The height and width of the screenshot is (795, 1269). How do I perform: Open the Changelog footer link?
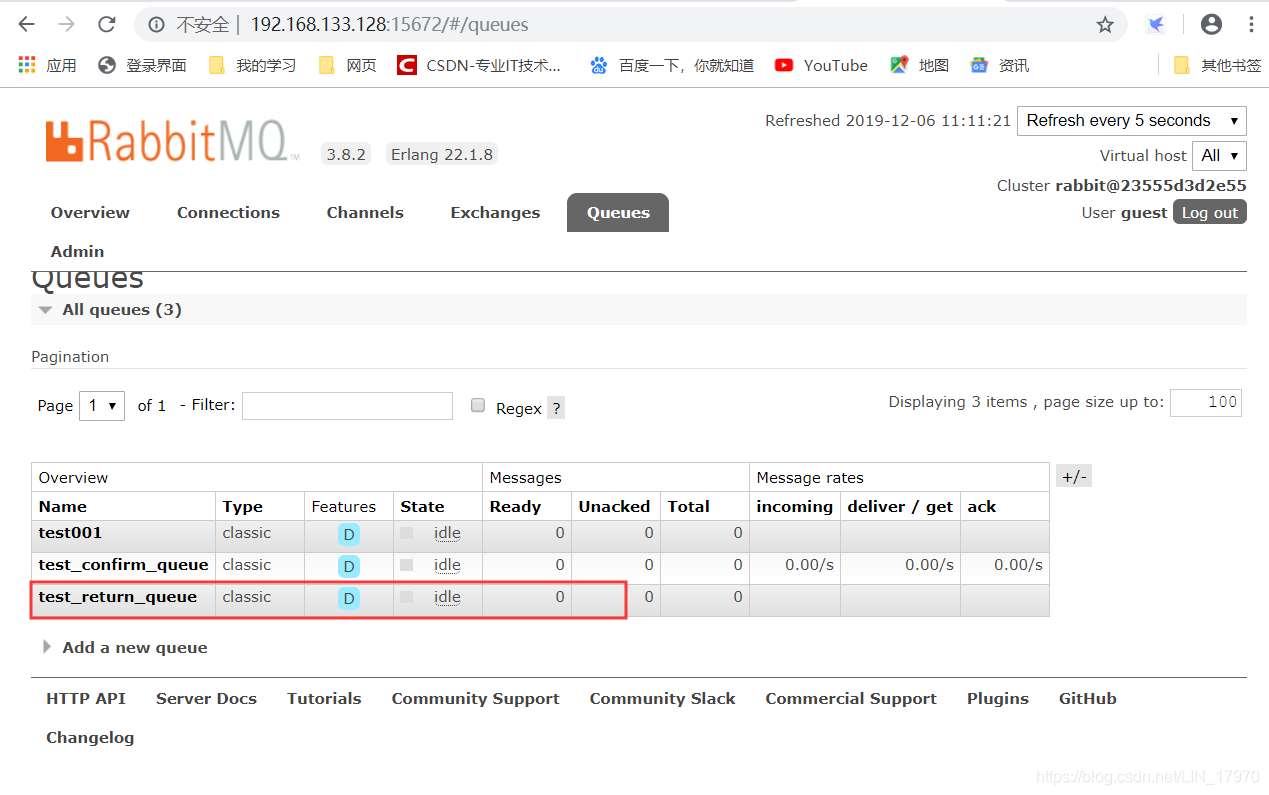point(90,737)
